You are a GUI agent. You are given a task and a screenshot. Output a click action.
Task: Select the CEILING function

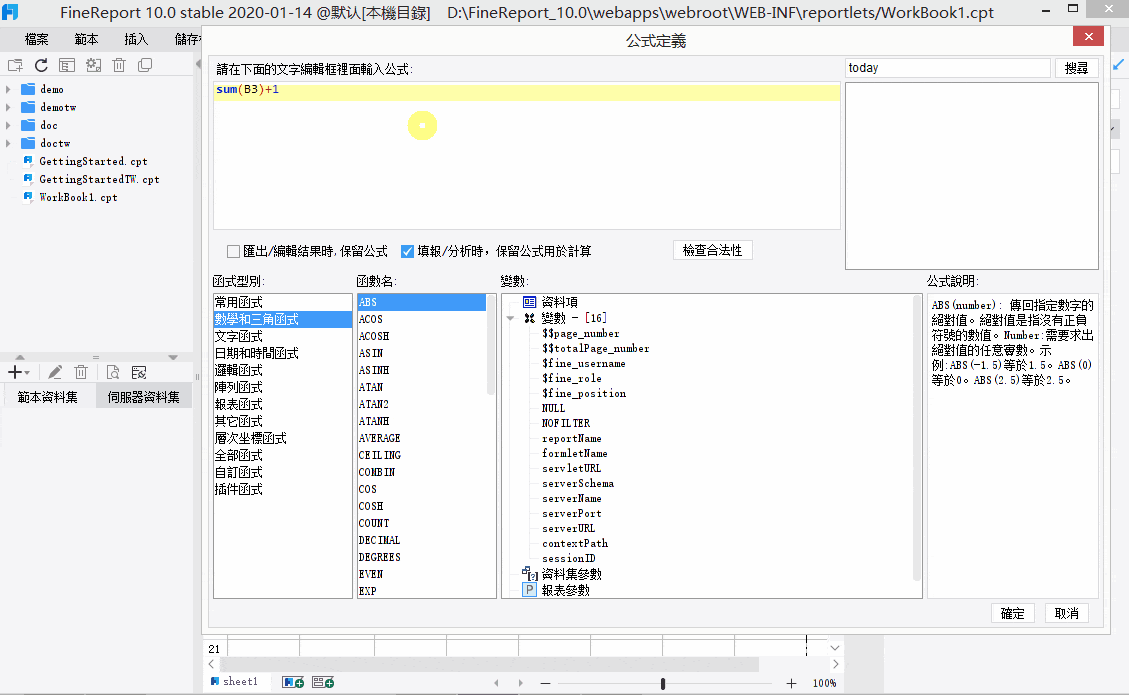coord(422,455)
